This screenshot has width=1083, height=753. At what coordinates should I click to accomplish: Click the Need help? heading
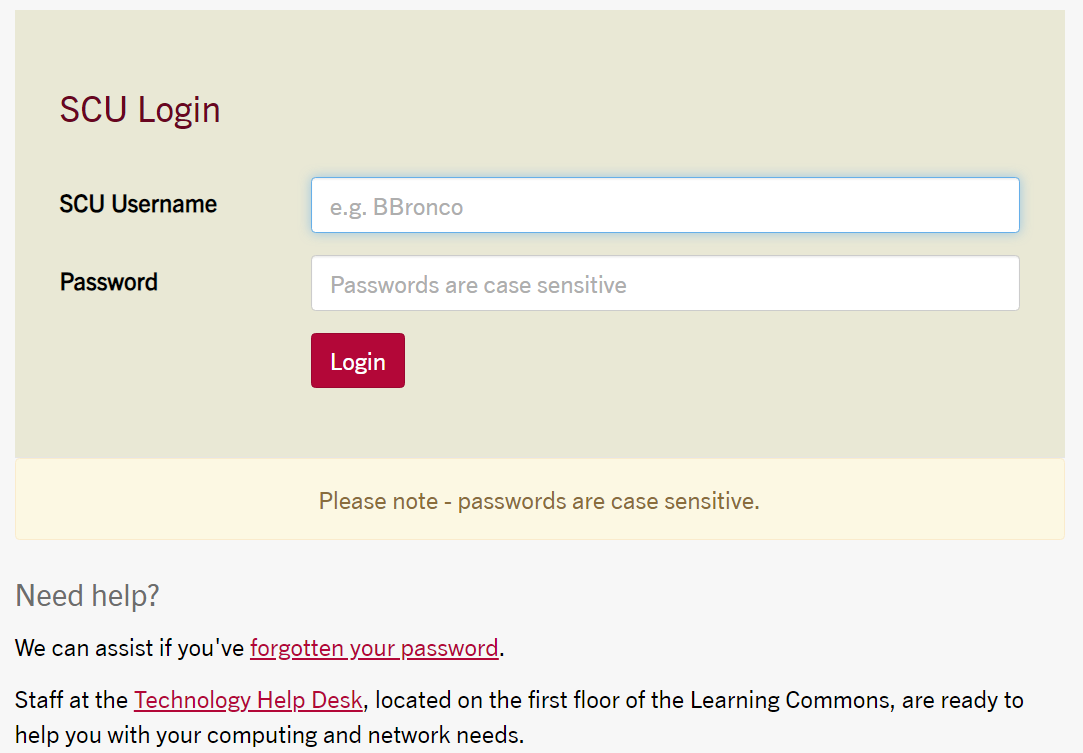pyautogui.click(x=88, y=596)
